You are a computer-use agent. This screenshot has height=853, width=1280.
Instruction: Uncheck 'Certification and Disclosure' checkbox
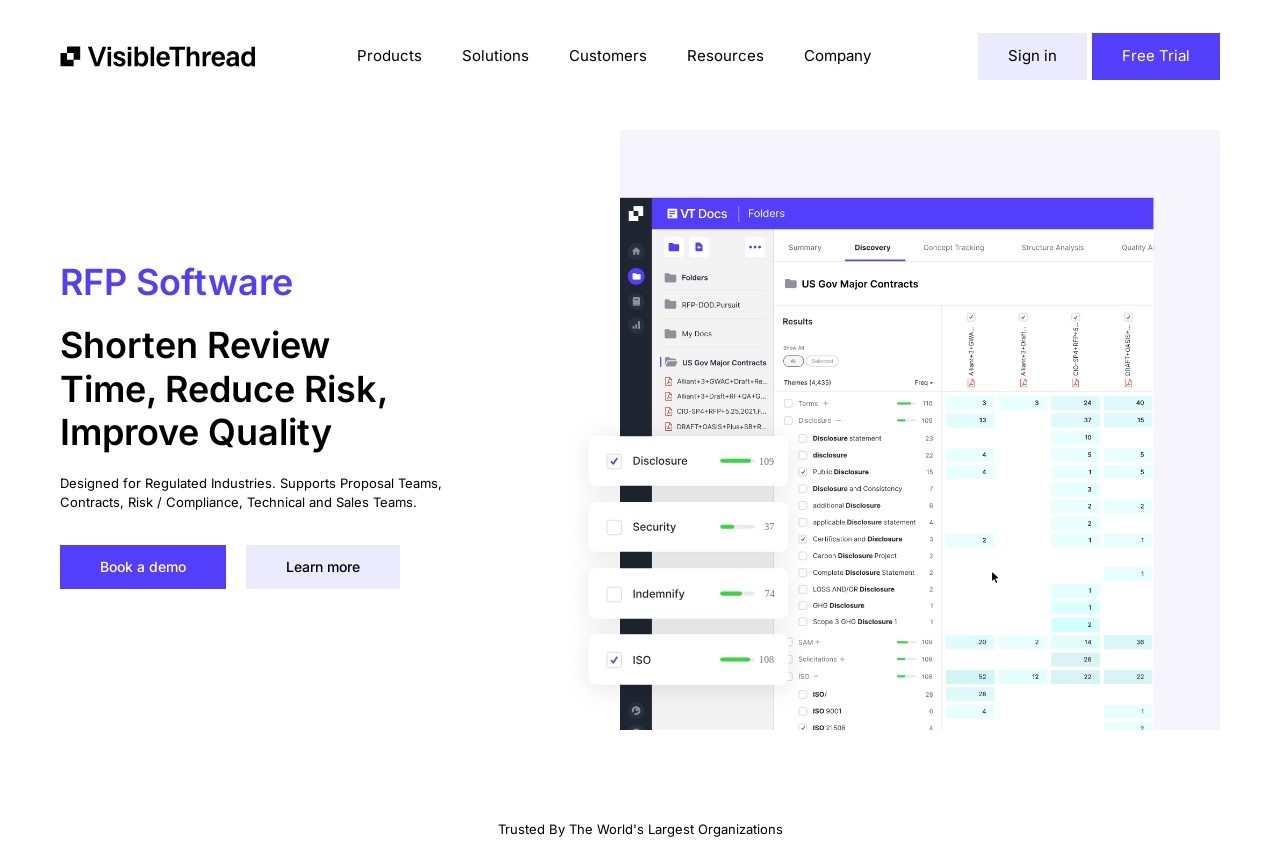803,539
